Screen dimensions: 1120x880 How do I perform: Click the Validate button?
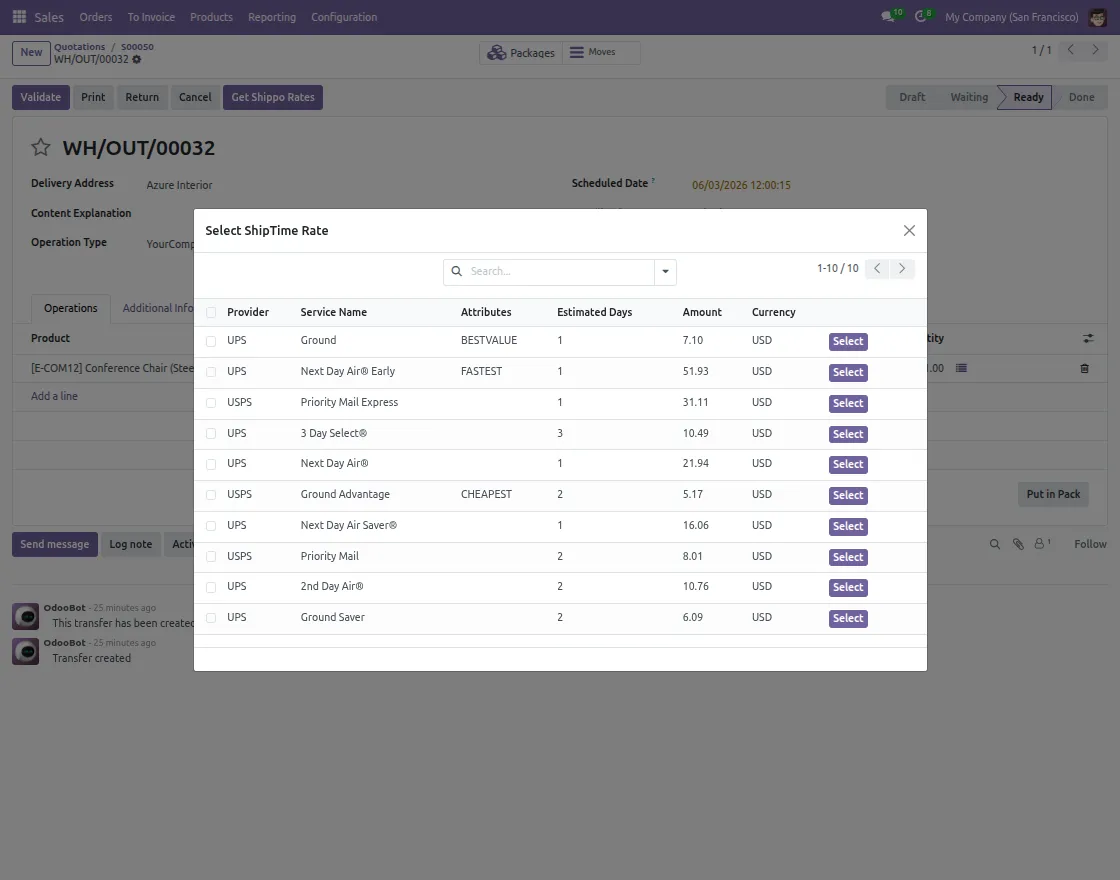pyautogui.click(x=41, y=97)
